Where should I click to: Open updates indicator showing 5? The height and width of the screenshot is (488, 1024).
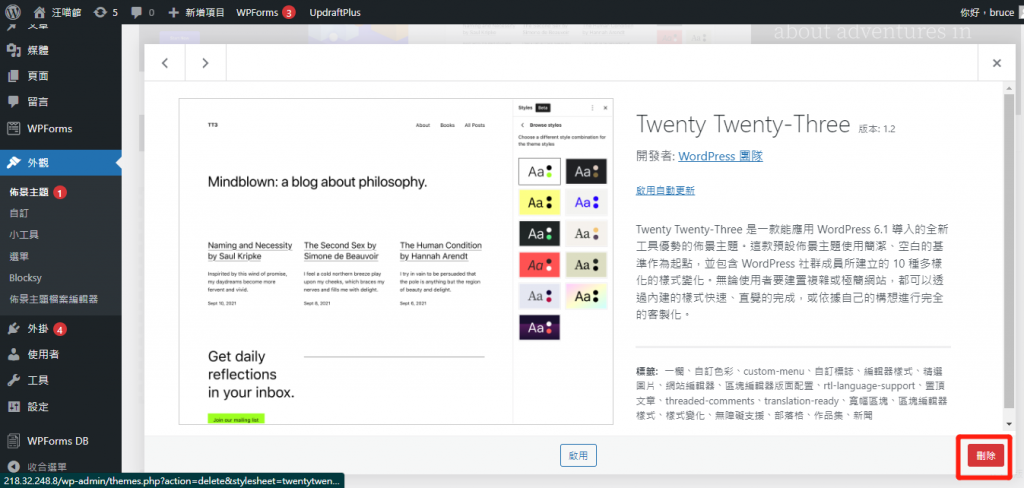coord(105,12)
